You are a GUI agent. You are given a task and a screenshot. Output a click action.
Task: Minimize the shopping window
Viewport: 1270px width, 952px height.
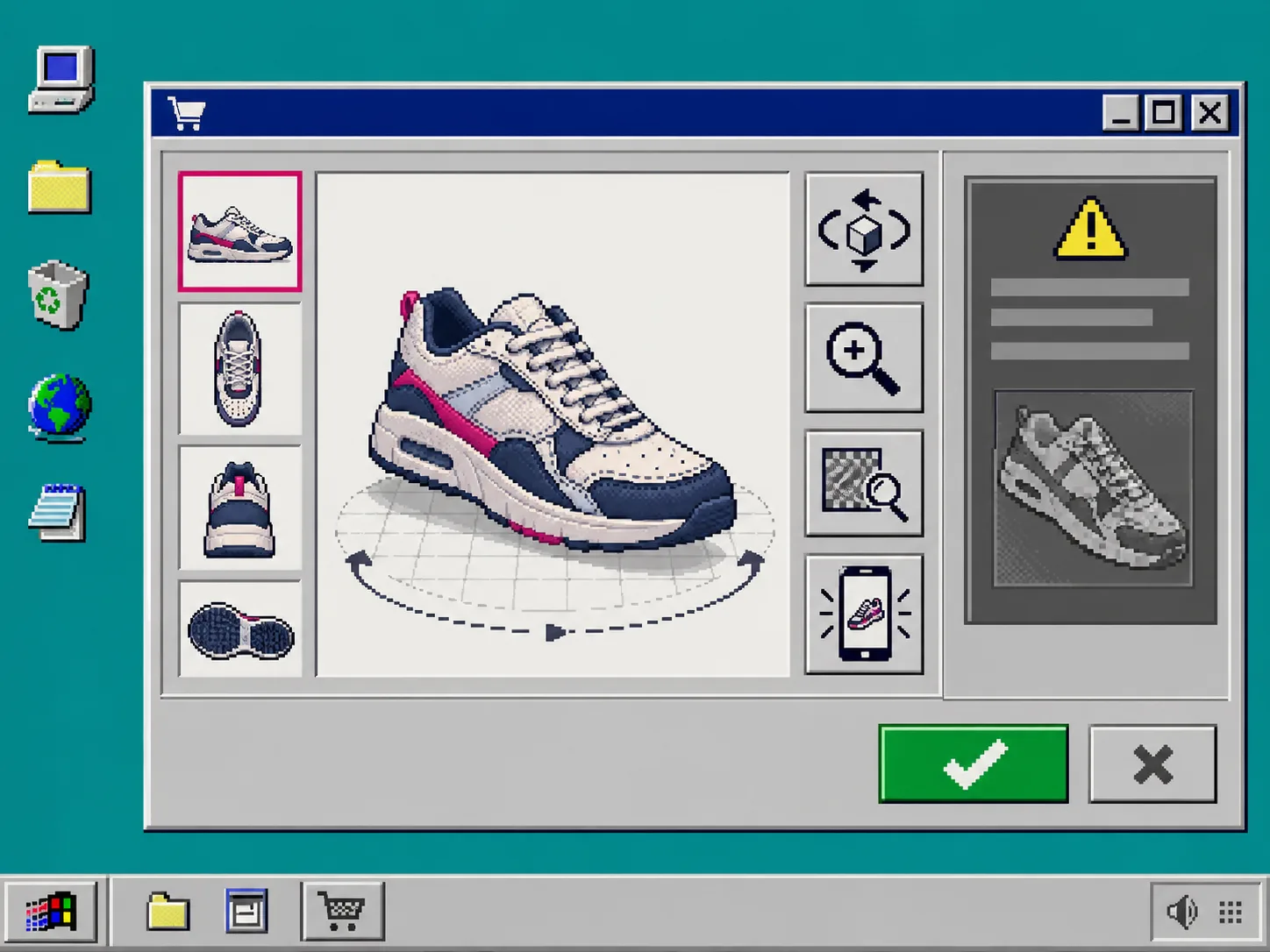click(1120, 113)
